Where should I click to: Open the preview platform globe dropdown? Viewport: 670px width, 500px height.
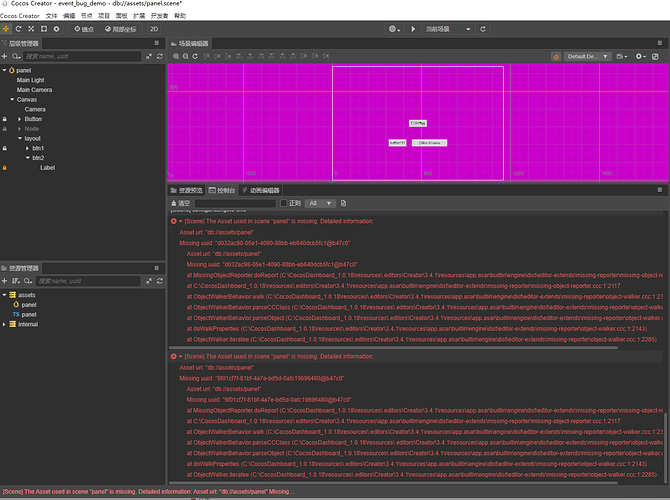pyautogui.click(x=394, y=29)
